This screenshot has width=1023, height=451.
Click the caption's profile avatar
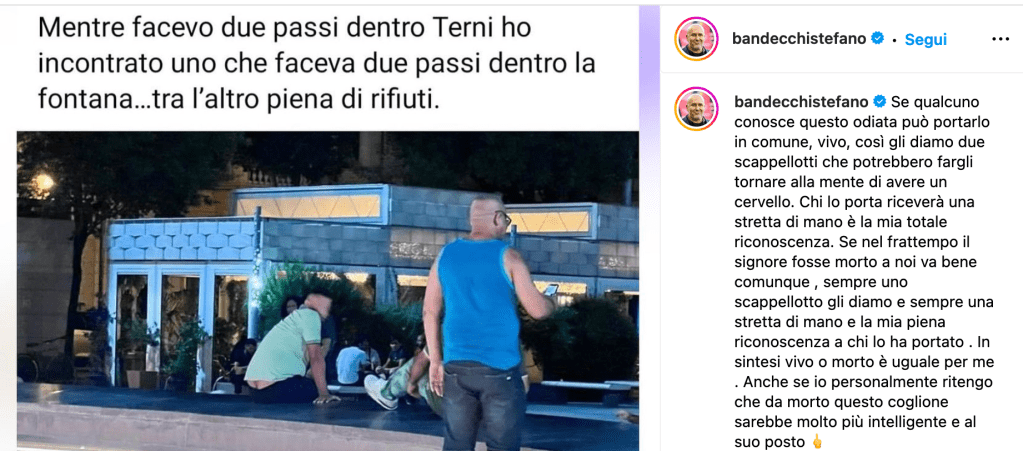click(696, 109)
